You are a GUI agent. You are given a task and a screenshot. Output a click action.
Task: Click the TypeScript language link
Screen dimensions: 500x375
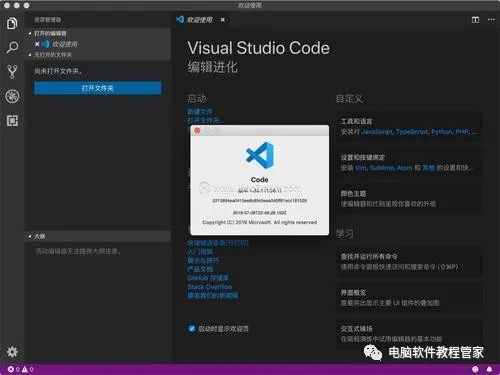pyautogui.click(x=412, y=132)
